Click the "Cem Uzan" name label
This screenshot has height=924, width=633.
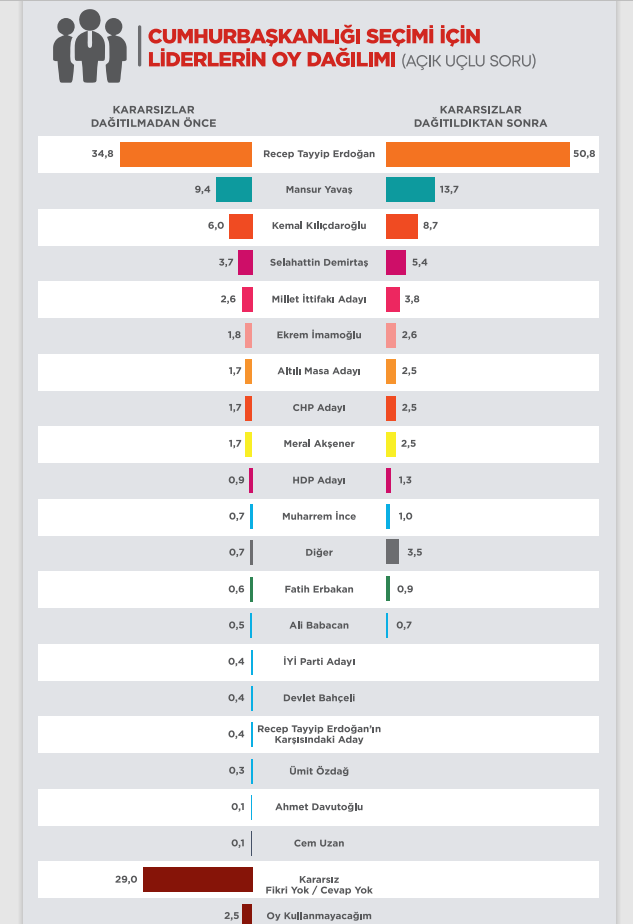pyautogui.click(x=318, y=843)
